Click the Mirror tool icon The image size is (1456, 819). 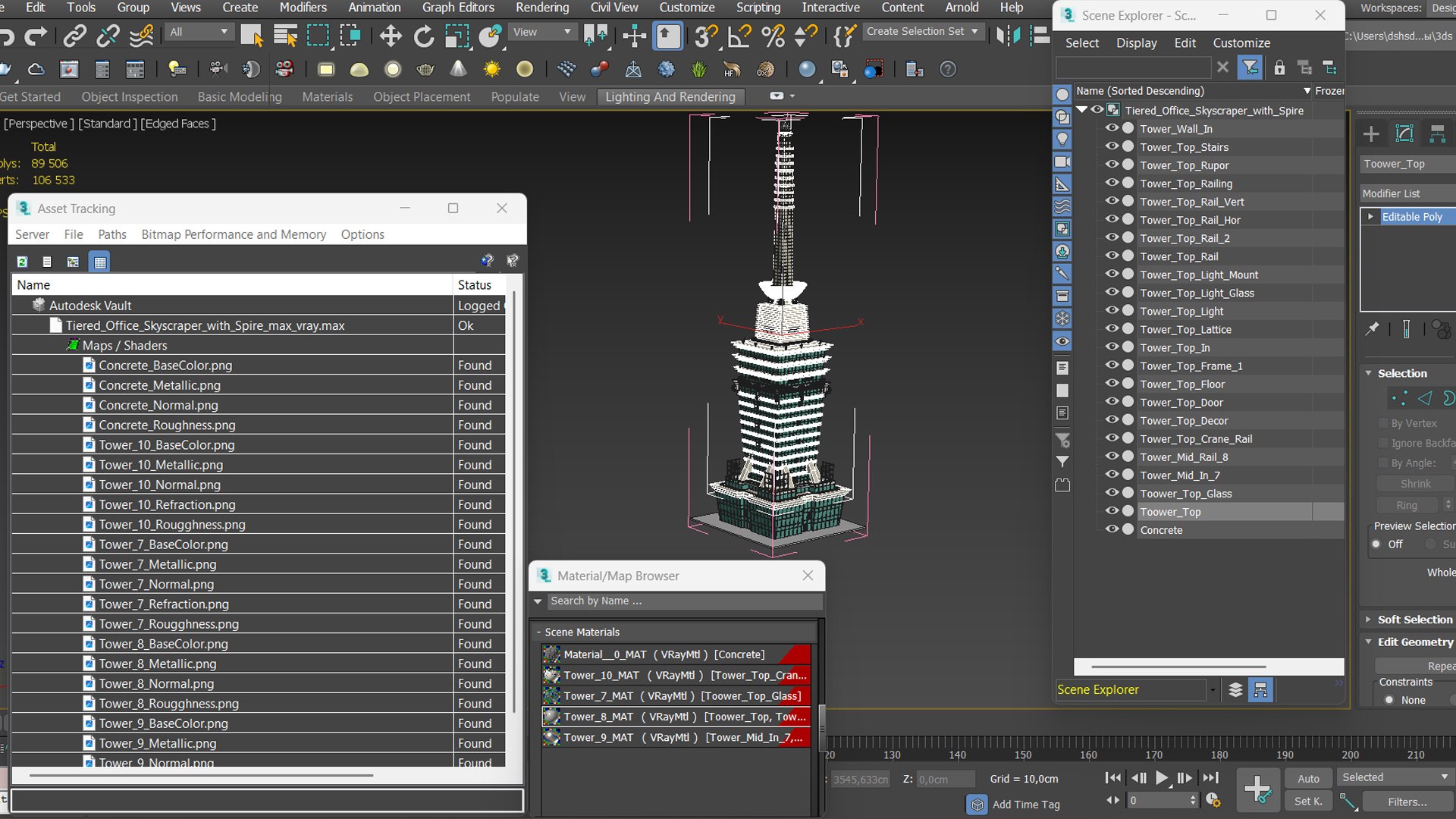[1008, 36]
